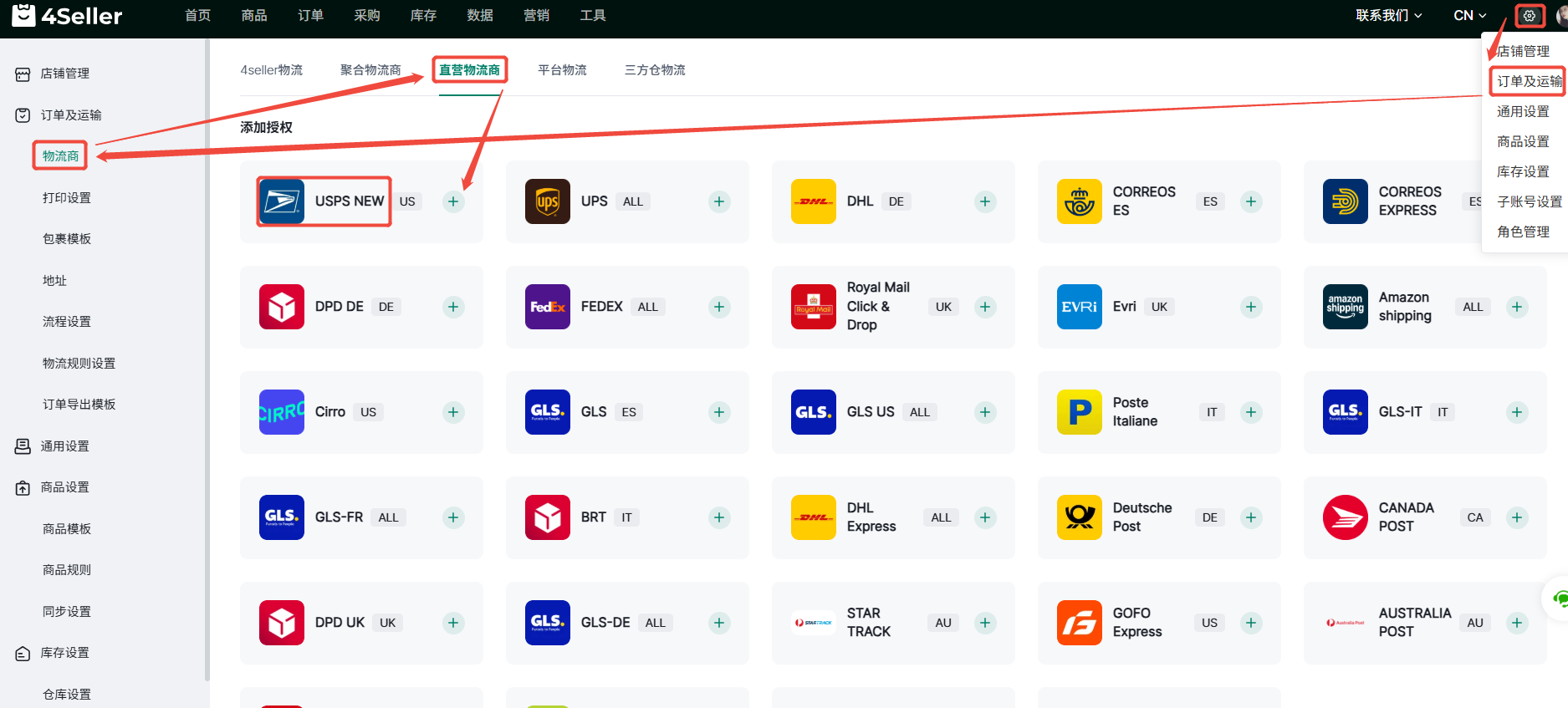Expand the 联系我们 dropdown
This screenshot has width=1568, height=708.
point(1389,16)
